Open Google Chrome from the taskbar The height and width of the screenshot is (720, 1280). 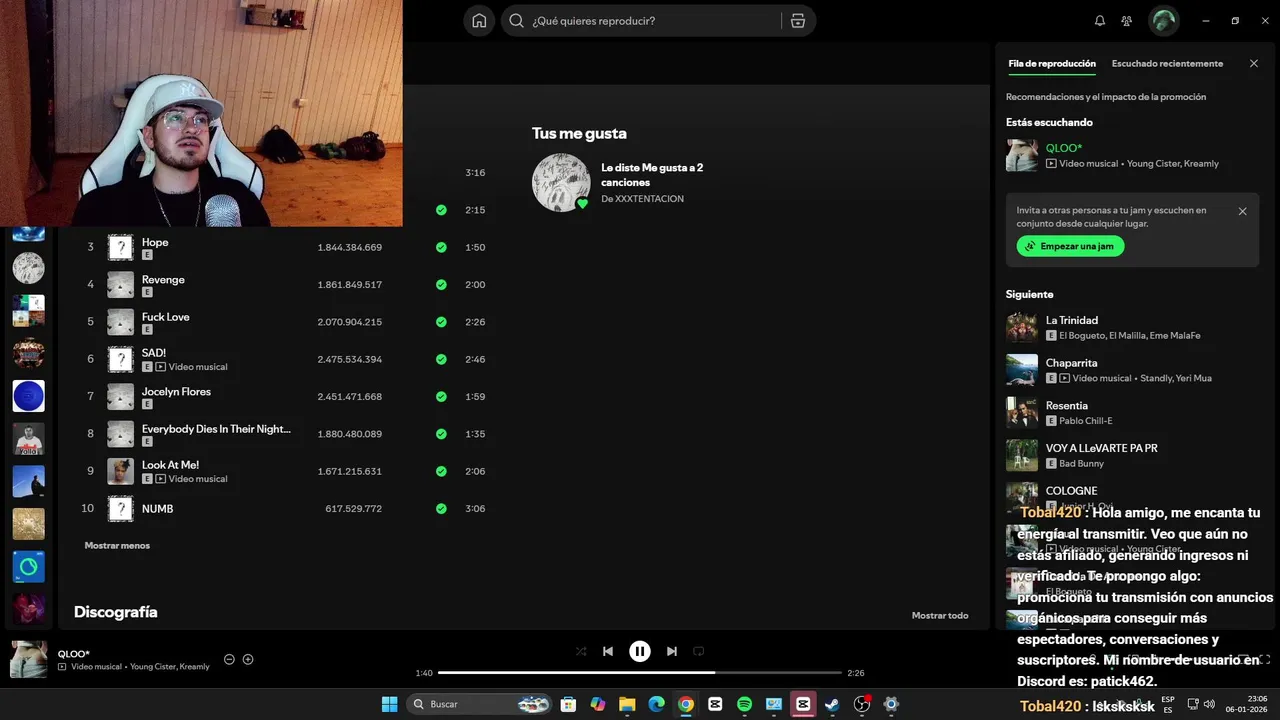pyautogui.click(x=686, y=704)
